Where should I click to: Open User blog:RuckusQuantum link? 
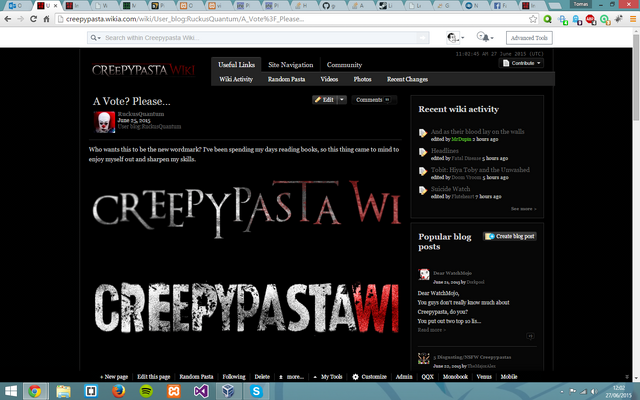(x=149, y=127)
